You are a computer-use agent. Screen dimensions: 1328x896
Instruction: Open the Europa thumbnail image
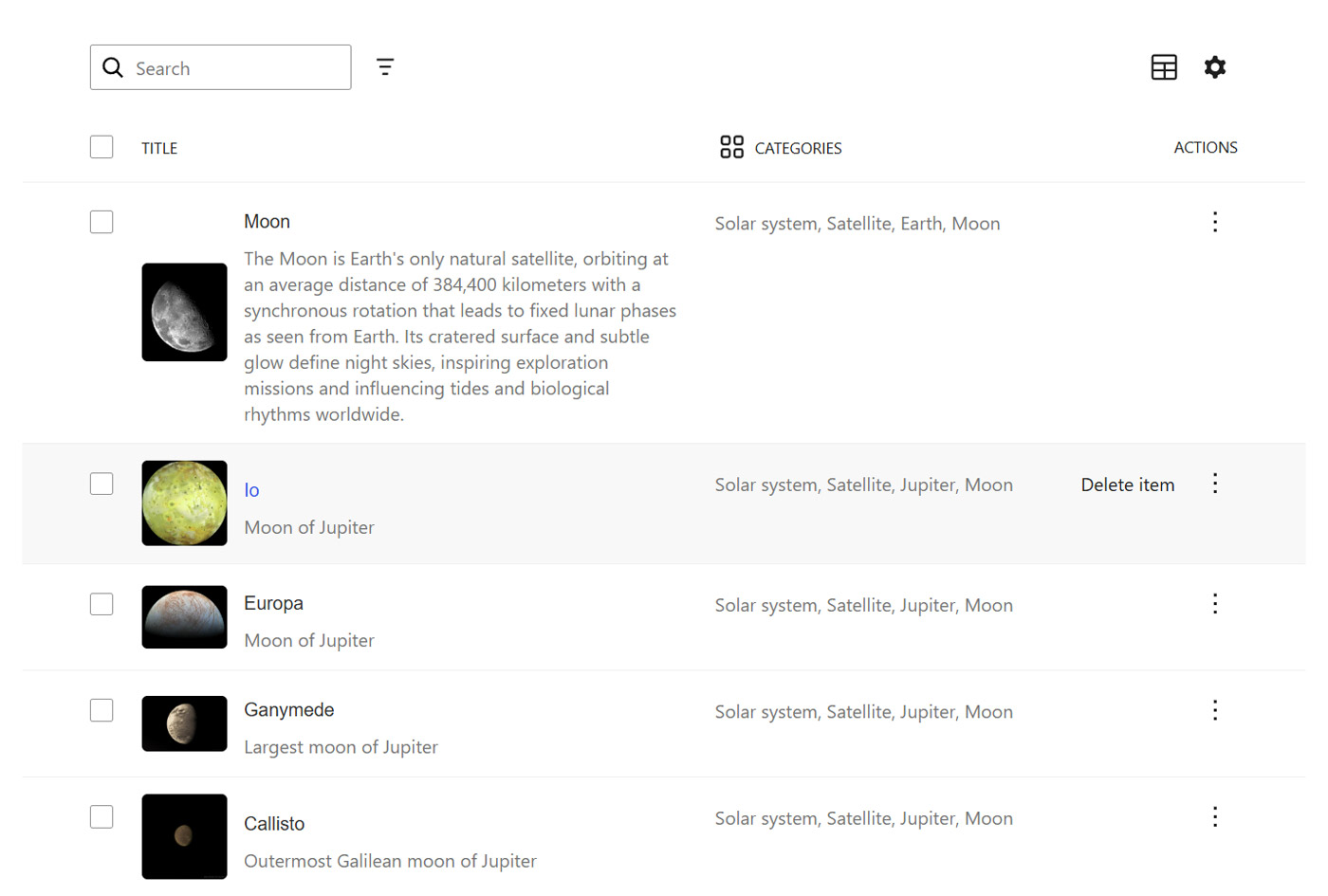pyautogui.click(x=183, y=617)
